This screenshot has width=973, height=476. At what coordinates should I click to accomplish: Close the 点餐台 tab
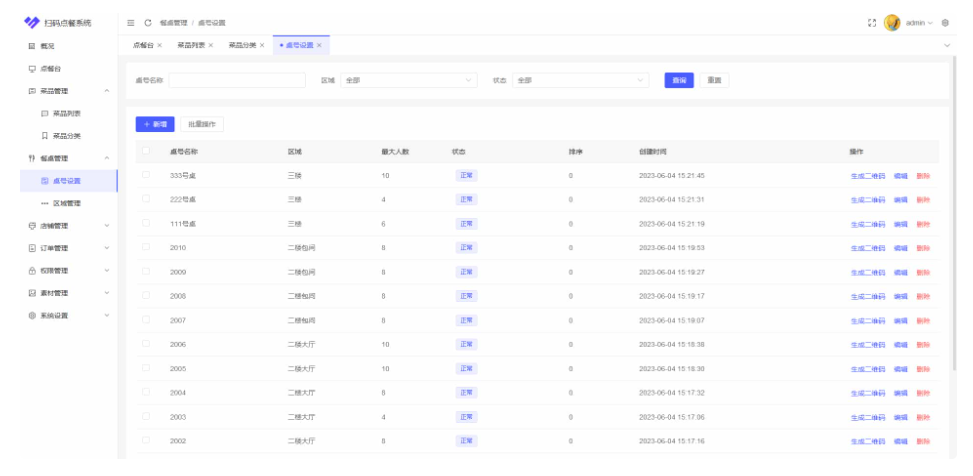pos(159,45)
